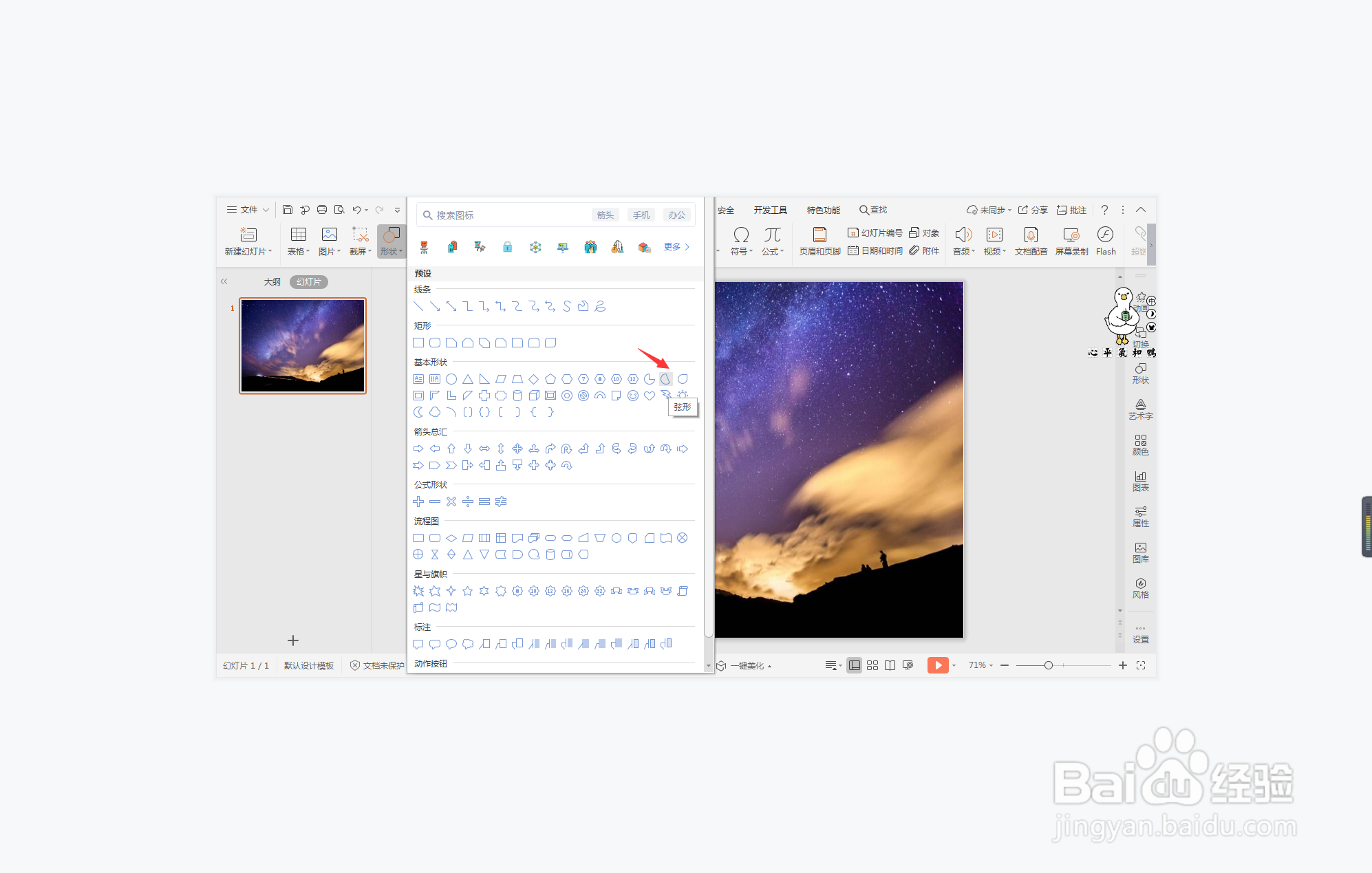Screen dimensions: 1372x873
Task: Select the chord shape in basic shapes
Action: [665, 379]
